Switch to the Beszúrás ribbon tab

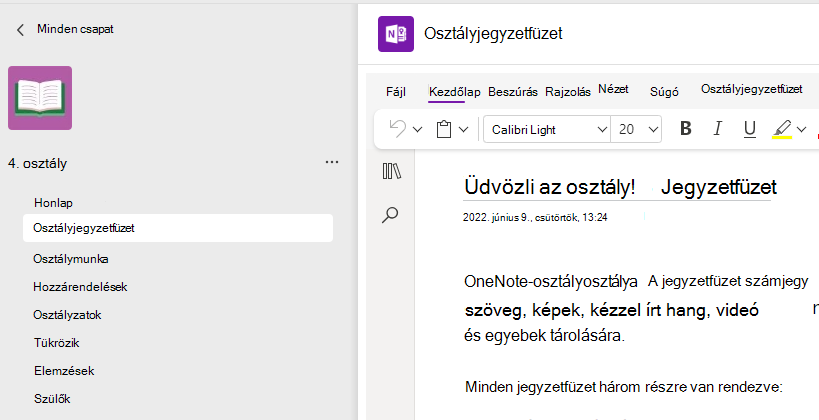coord(513,92)
